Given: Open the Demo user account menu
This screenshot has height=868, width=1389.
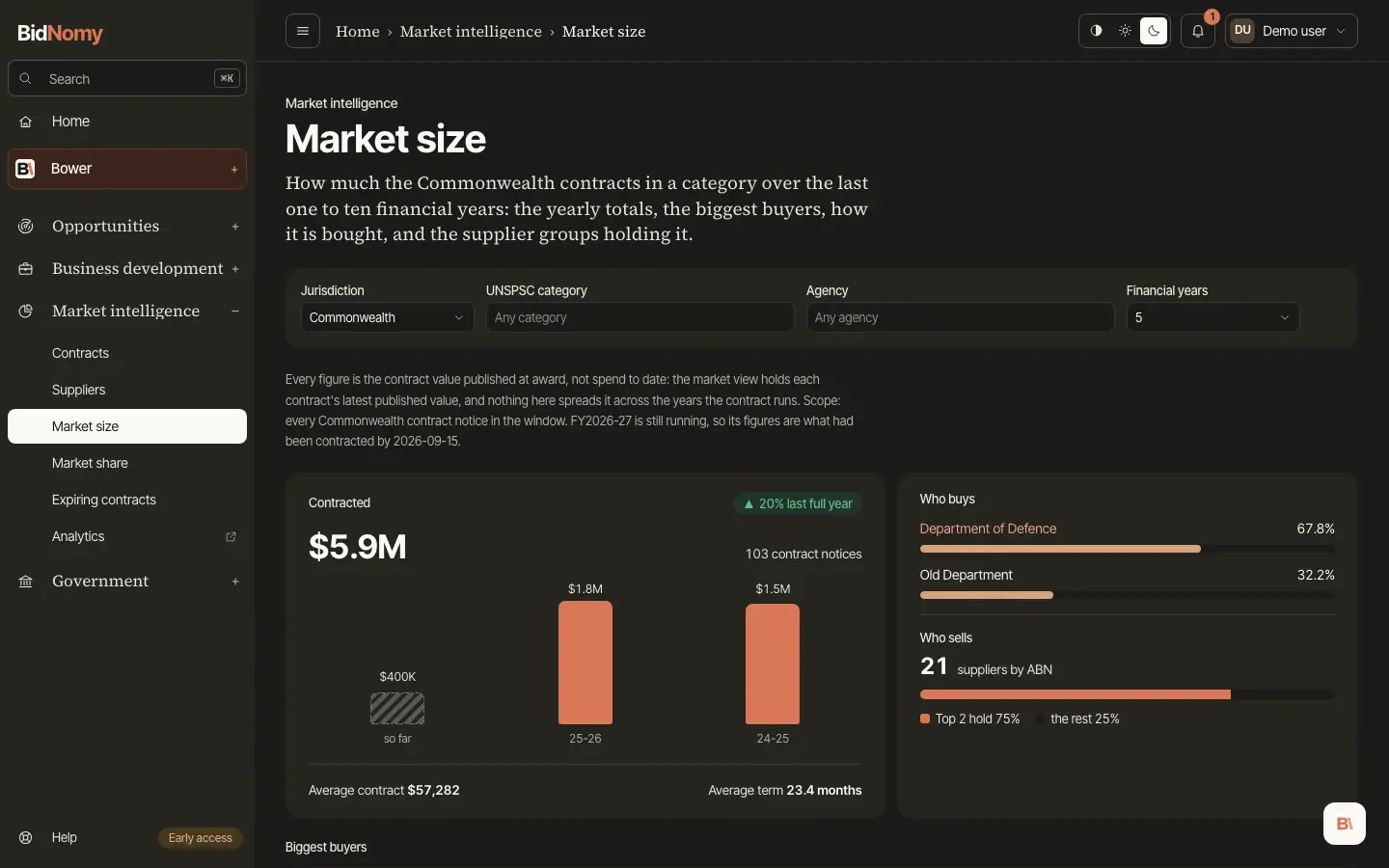Looking at the screenshot, I should coord(1292,31).
